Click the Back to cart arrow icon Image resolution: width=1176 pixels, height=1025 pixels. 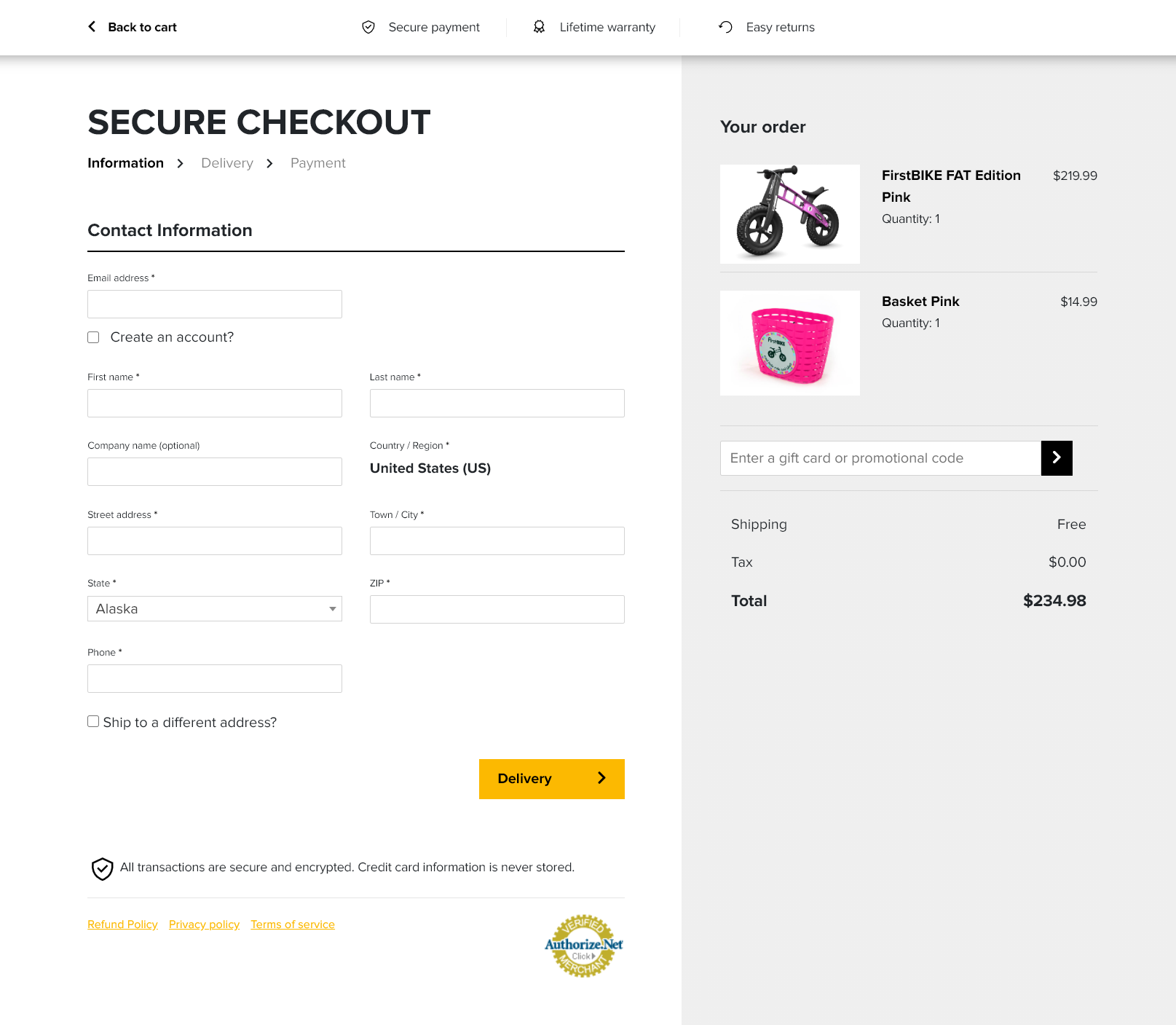(92, 27)
